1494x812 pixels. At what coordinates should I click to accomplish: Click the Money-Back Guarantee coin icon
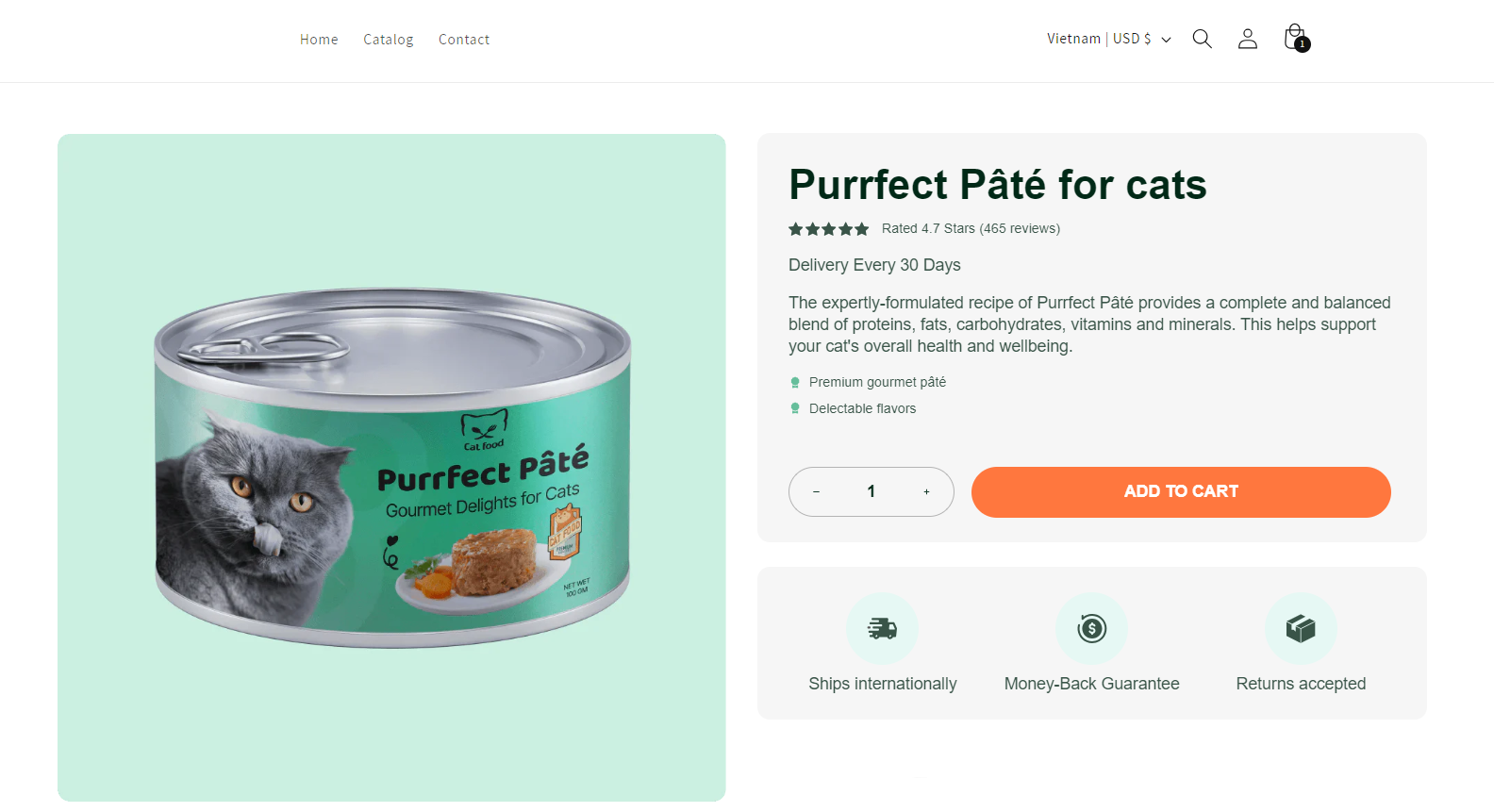pos(1091,628)
